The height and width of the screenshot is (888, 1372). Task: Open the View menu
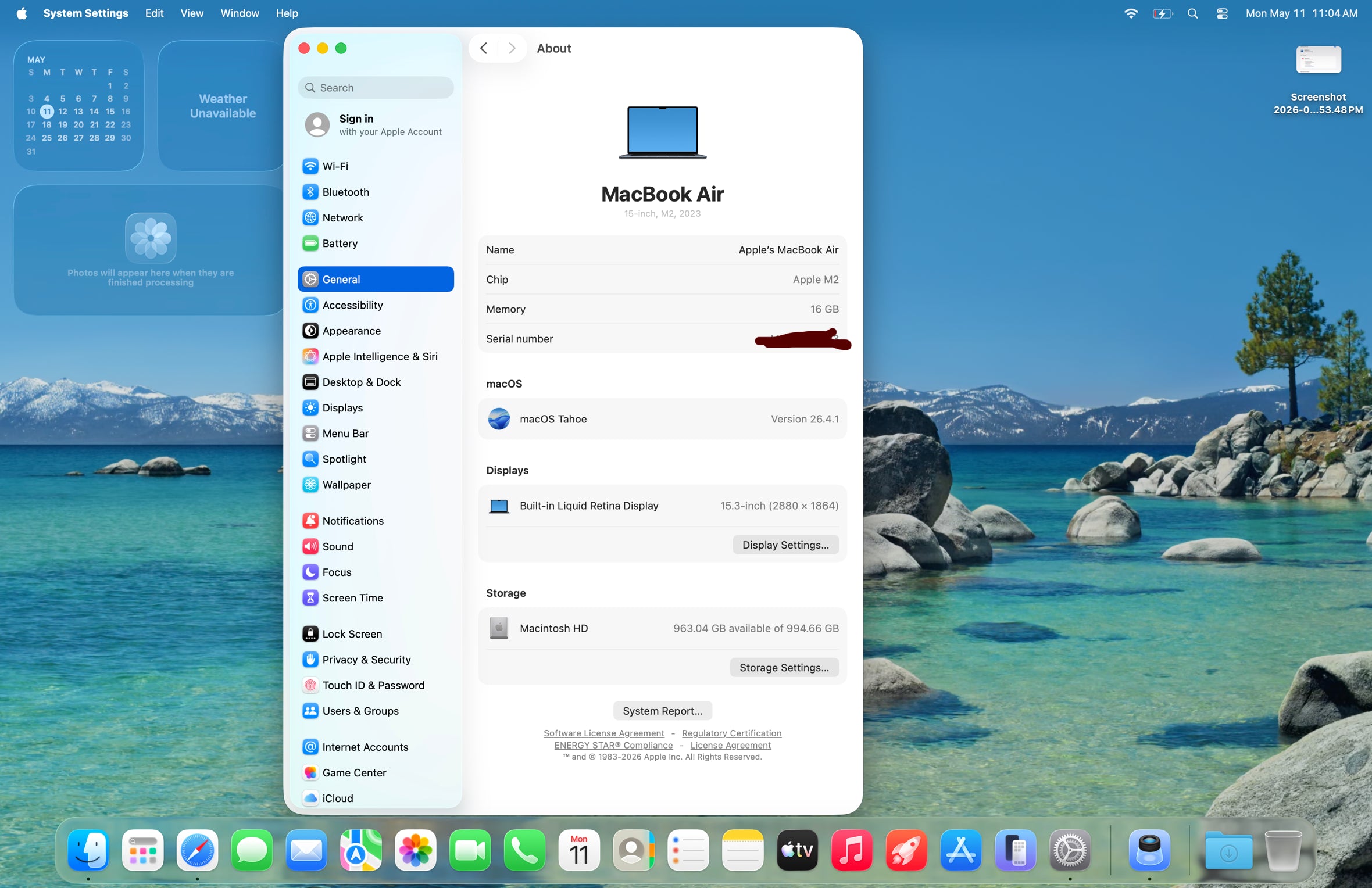192,13
